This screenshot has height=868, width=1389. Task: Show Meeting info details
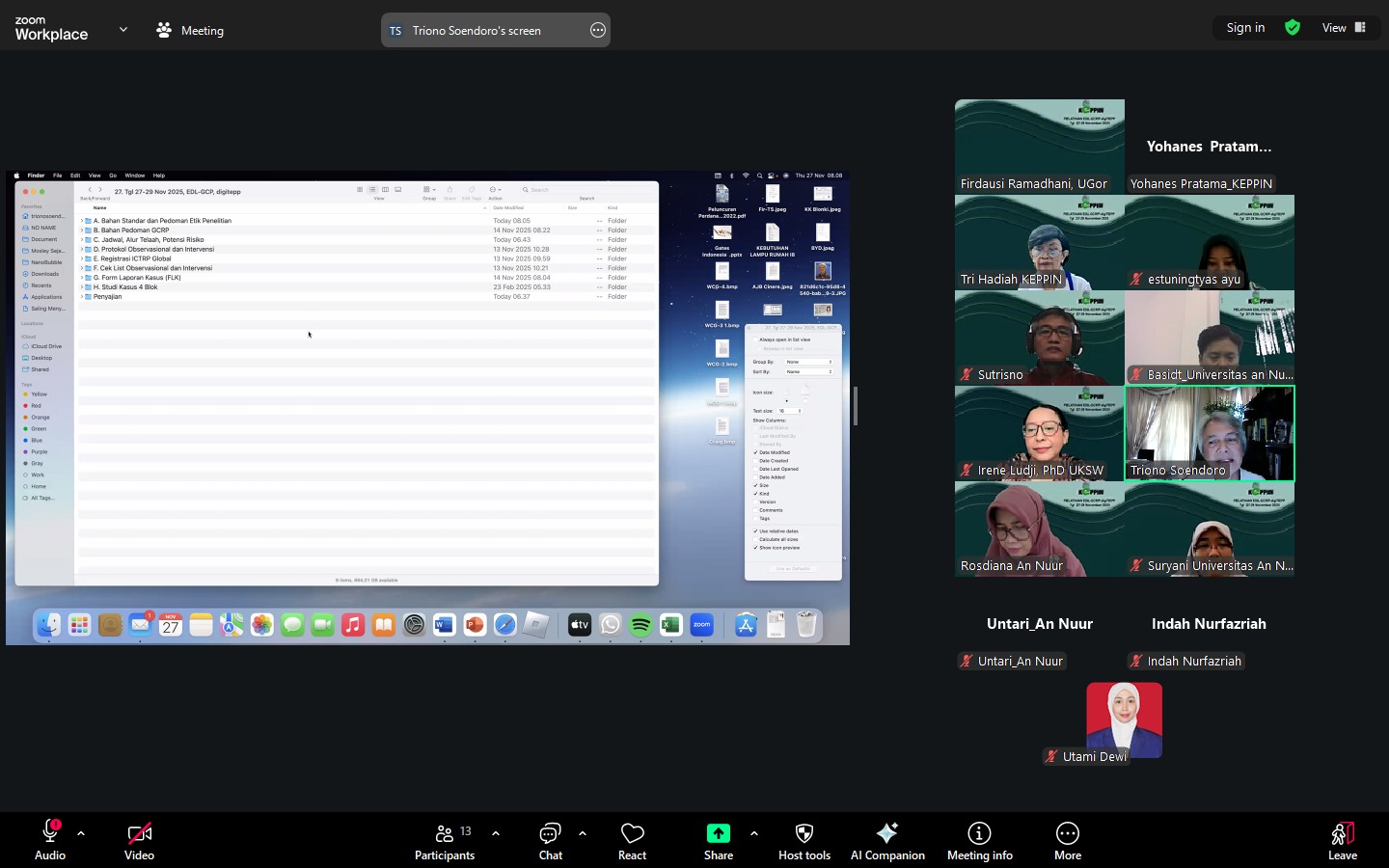click(x=979, y=833)
